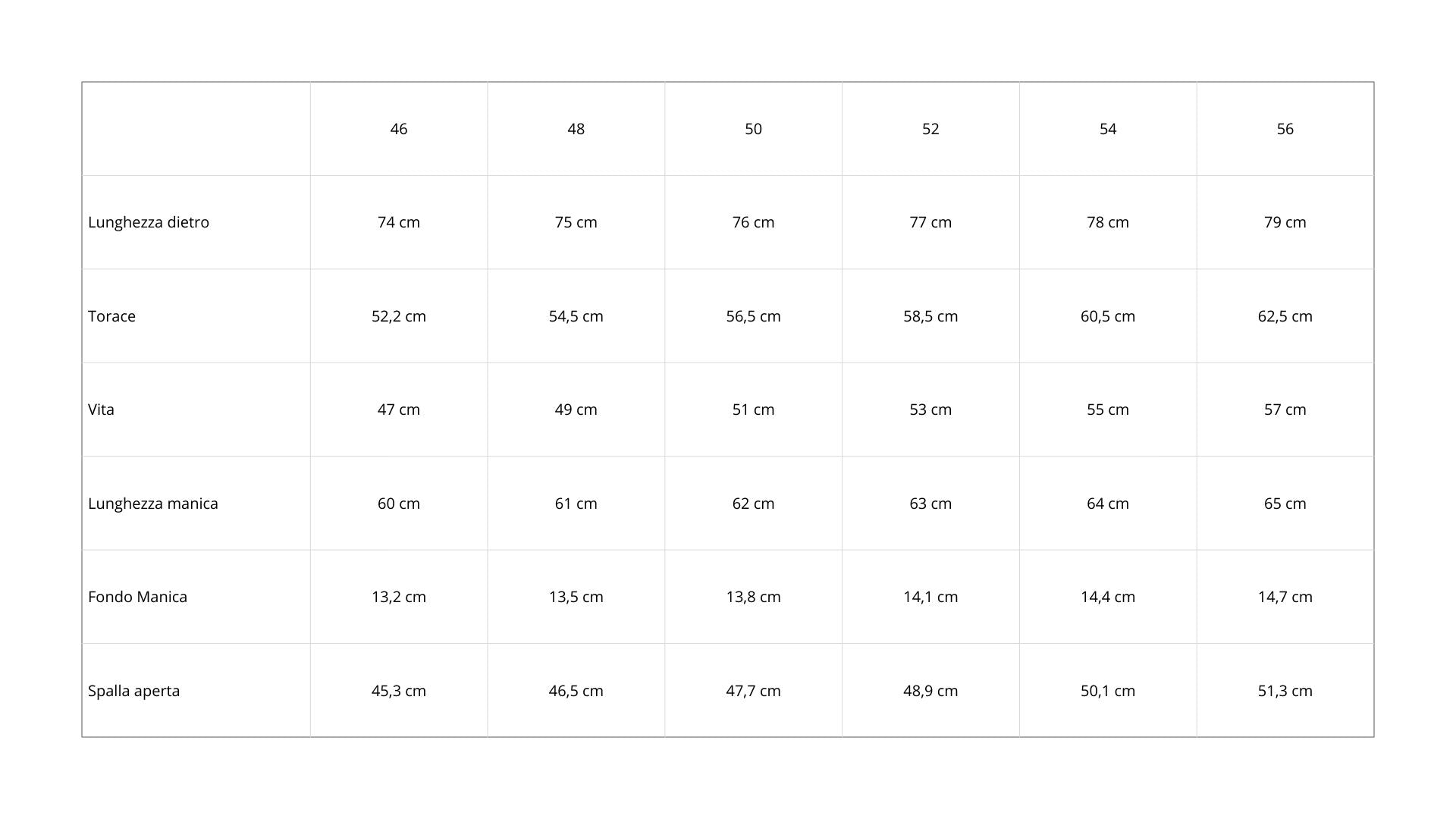Click the 14,4 cm Fondo Manica cell
The image size is (1456, 819).
1108,597
